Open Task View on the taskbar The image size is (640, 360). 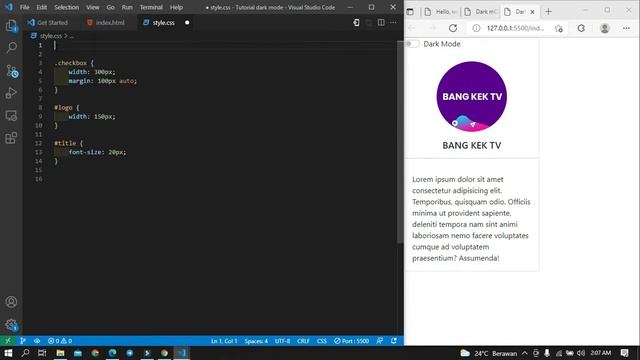42,353
